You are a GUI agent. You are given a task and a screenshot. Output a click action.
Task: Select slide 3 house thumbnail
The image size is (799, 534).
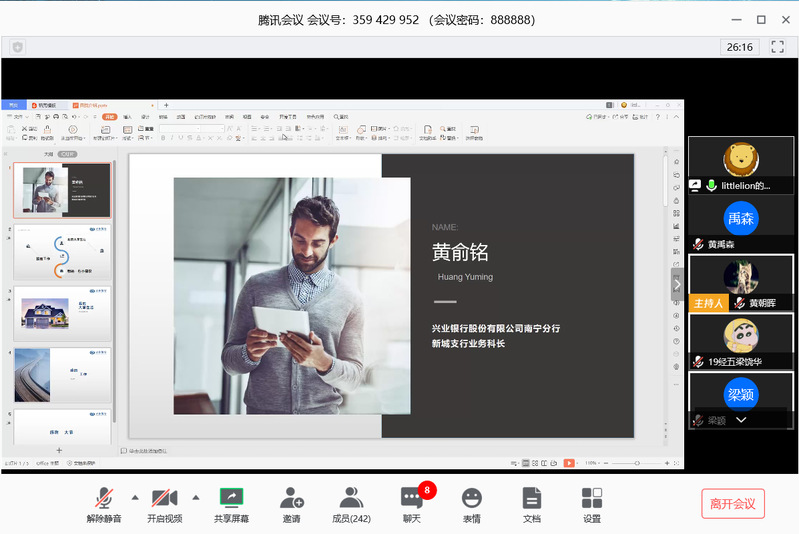point(62,313)
